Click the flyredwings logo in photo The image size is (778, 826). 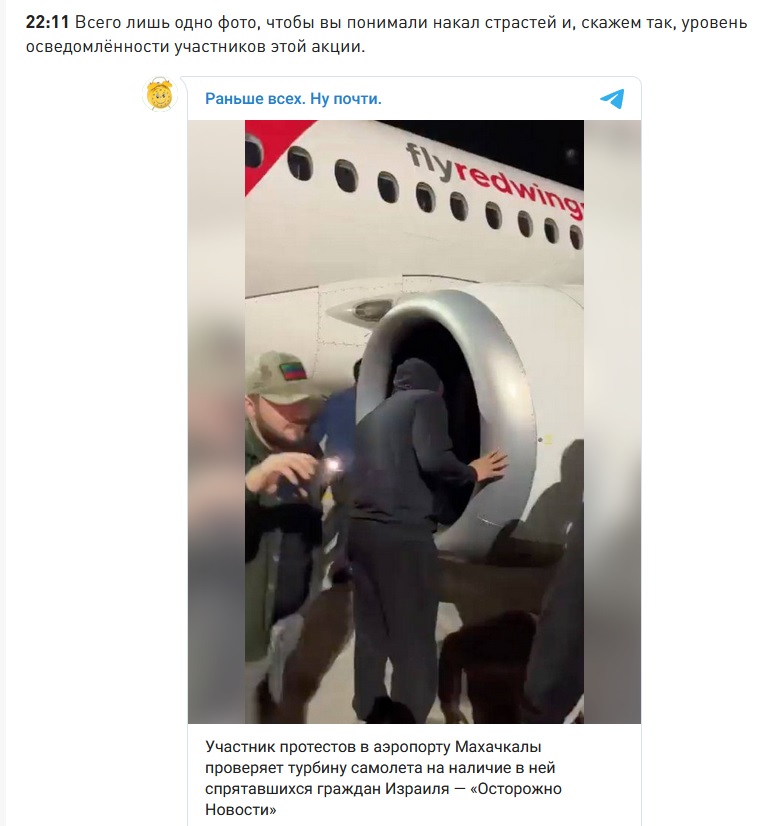point(495,181)
